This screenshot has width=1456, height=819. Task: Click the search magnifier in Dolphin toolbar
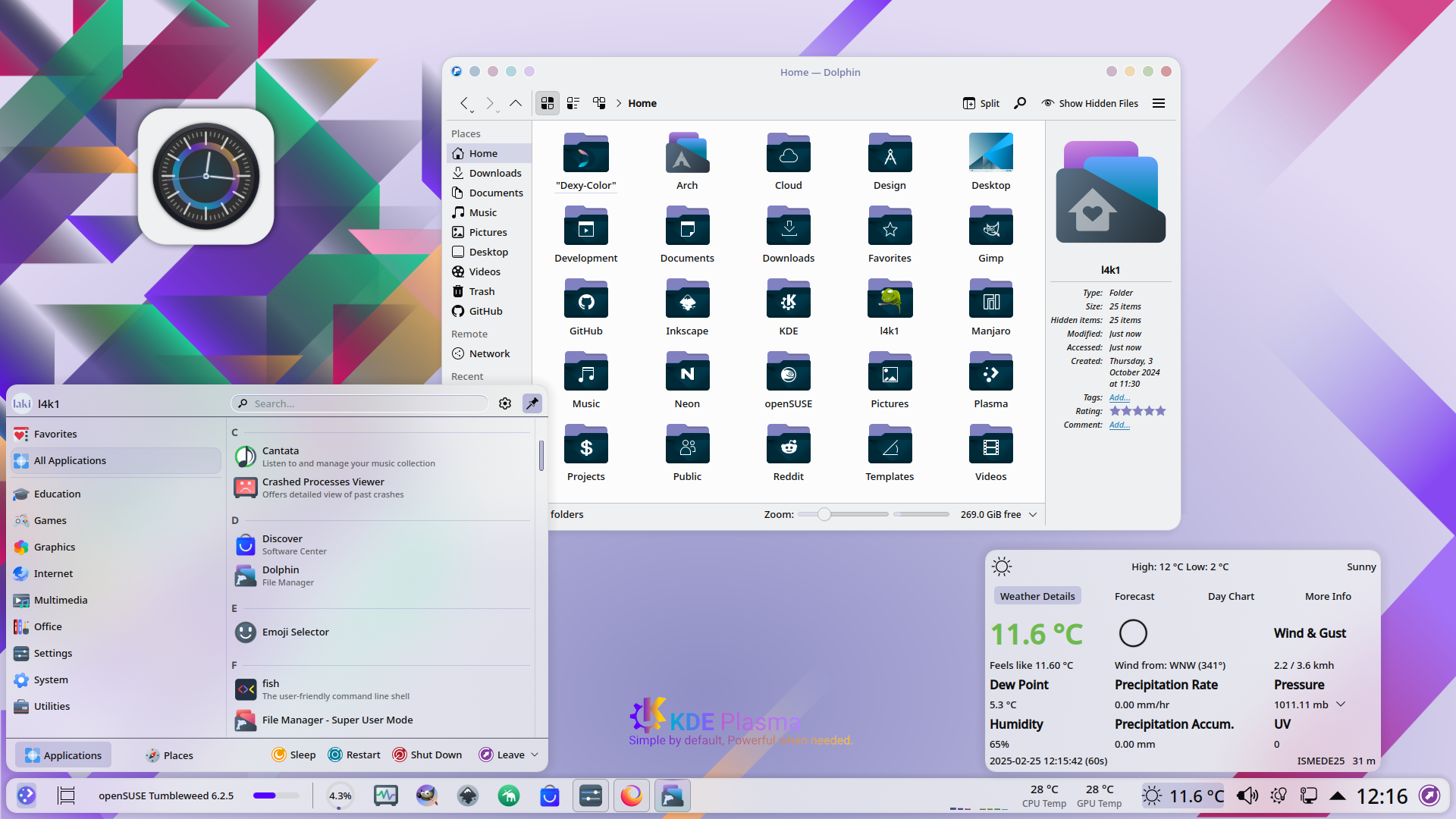pyautogui.click(x=1020, y=103)
